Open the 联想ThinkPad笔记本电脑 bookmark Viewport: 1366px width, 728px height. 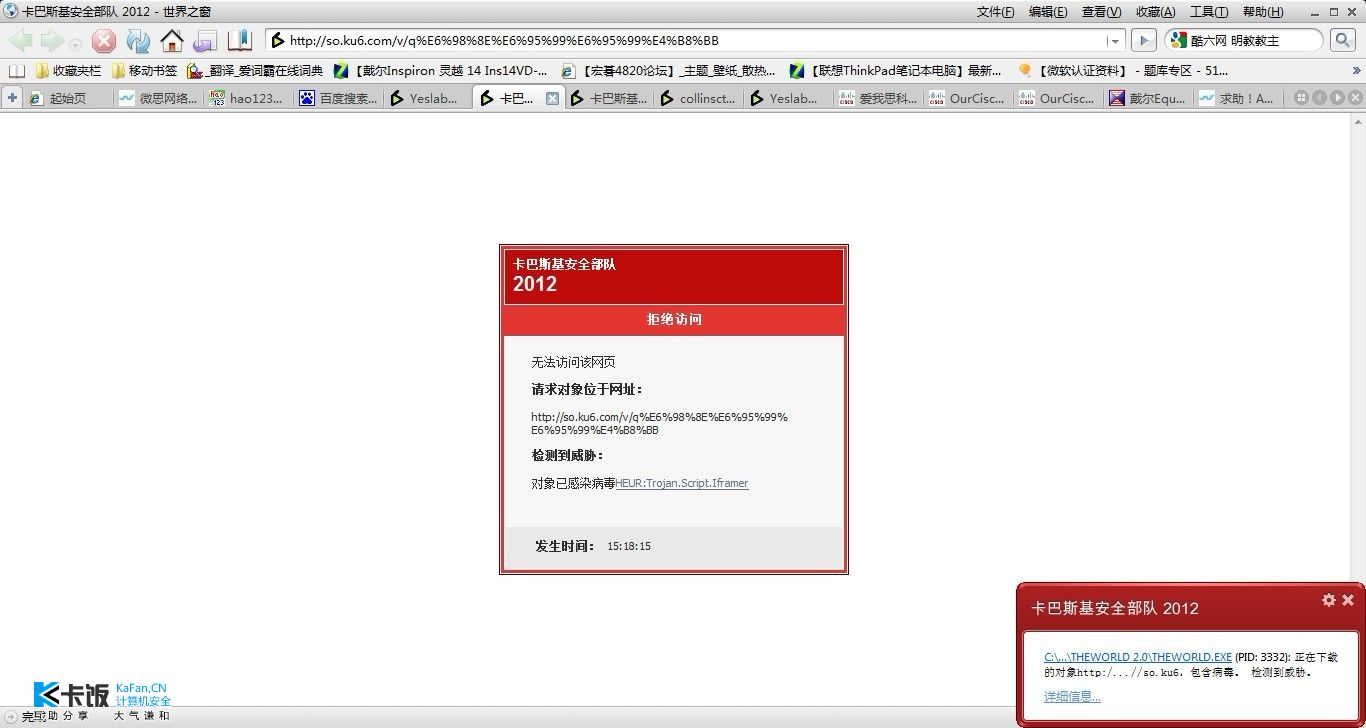coord(896,71)
